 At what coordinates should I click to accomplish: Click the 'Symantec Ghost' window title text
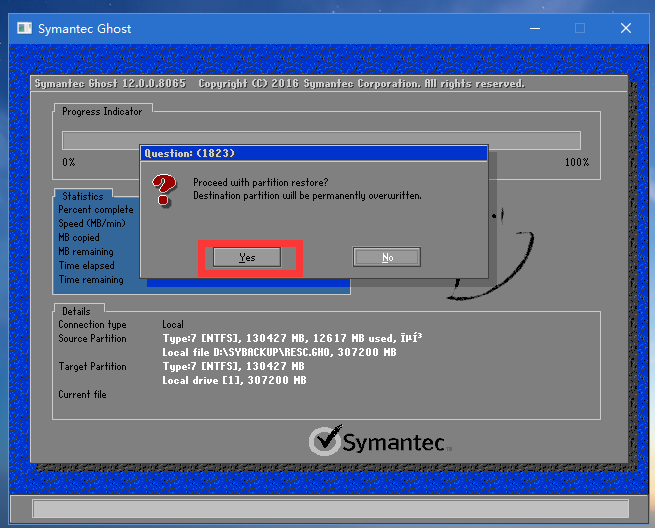(85, 29)
